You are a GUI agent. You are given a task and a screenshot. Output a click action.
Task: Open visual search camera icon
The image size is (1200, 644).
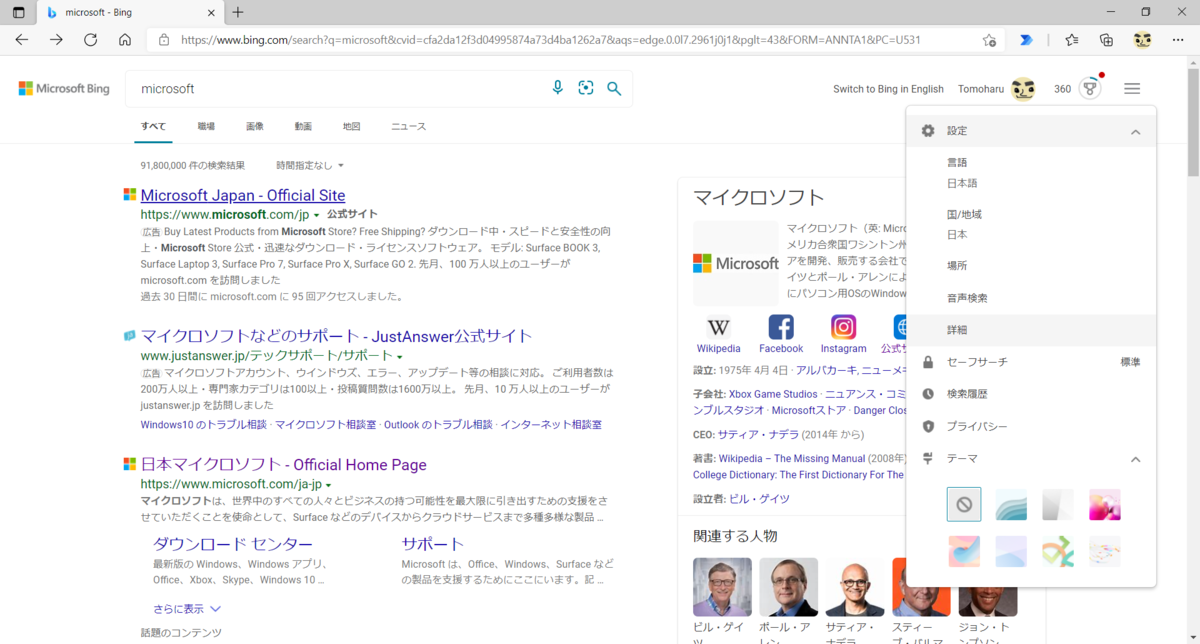coord(586,88)
